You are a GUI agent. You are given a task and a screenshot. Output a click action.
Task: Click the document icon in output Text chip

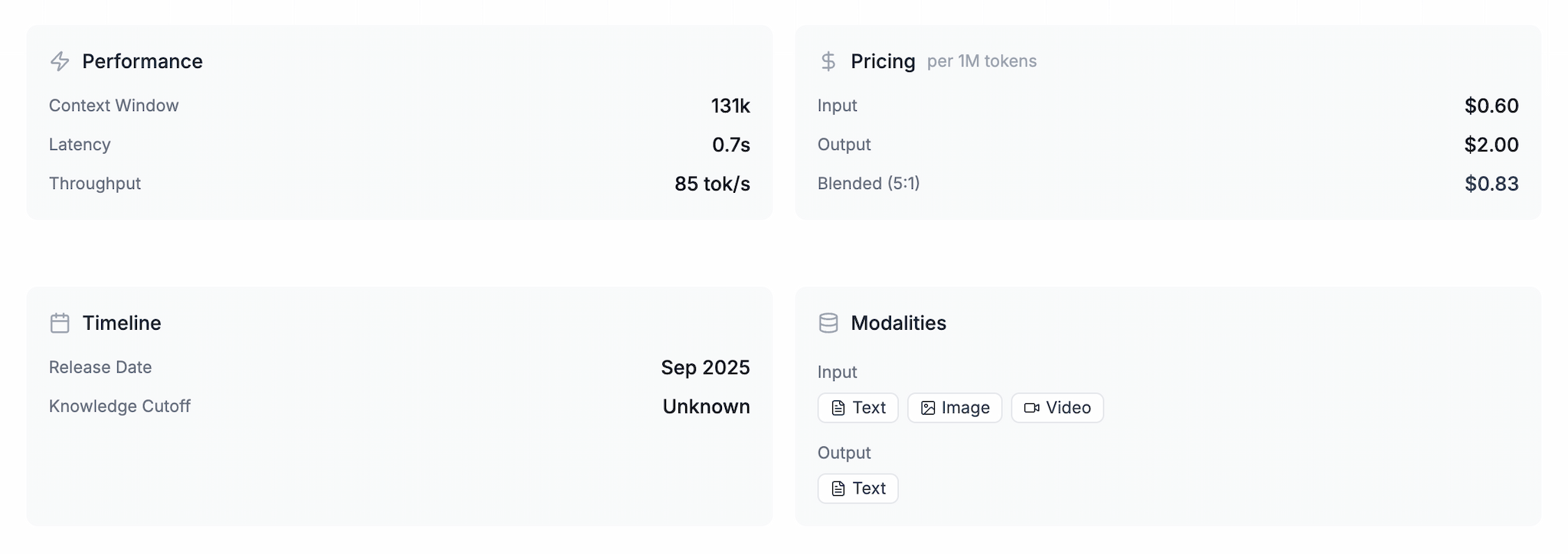click(838, 488)
